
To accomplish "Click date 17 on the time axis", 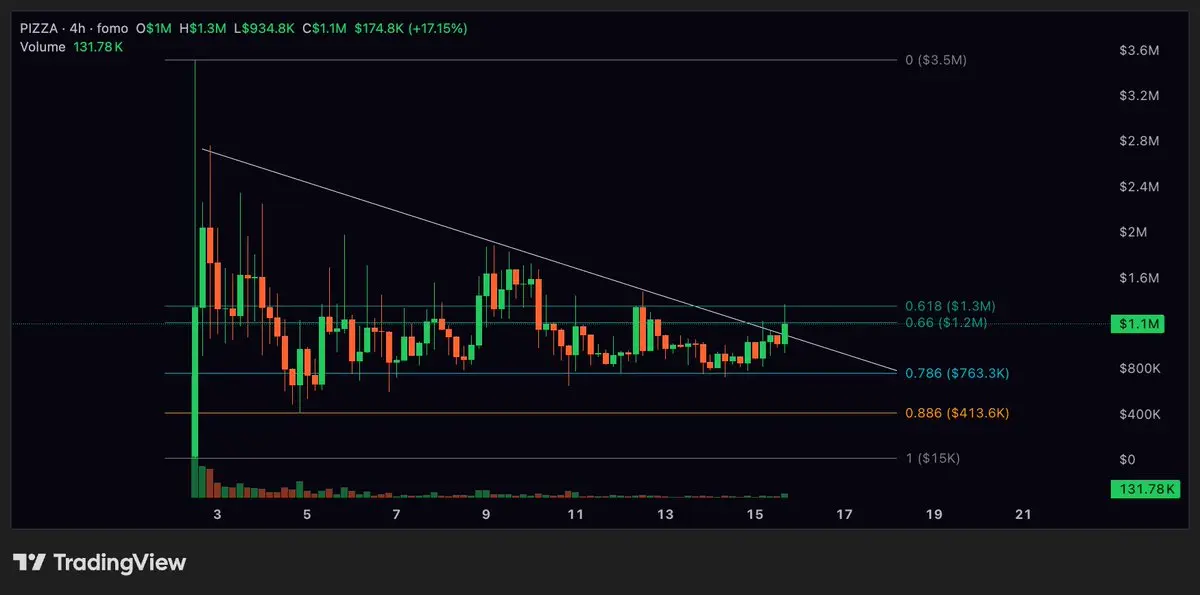I will [x=844, y=514].
